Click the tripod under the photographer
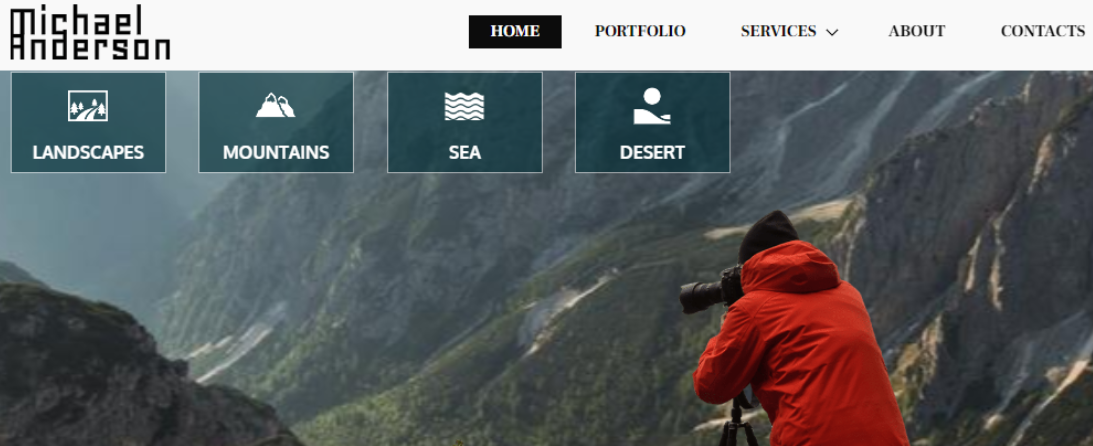The height and width of the screenshot is (446, 1093). [738, 421]
